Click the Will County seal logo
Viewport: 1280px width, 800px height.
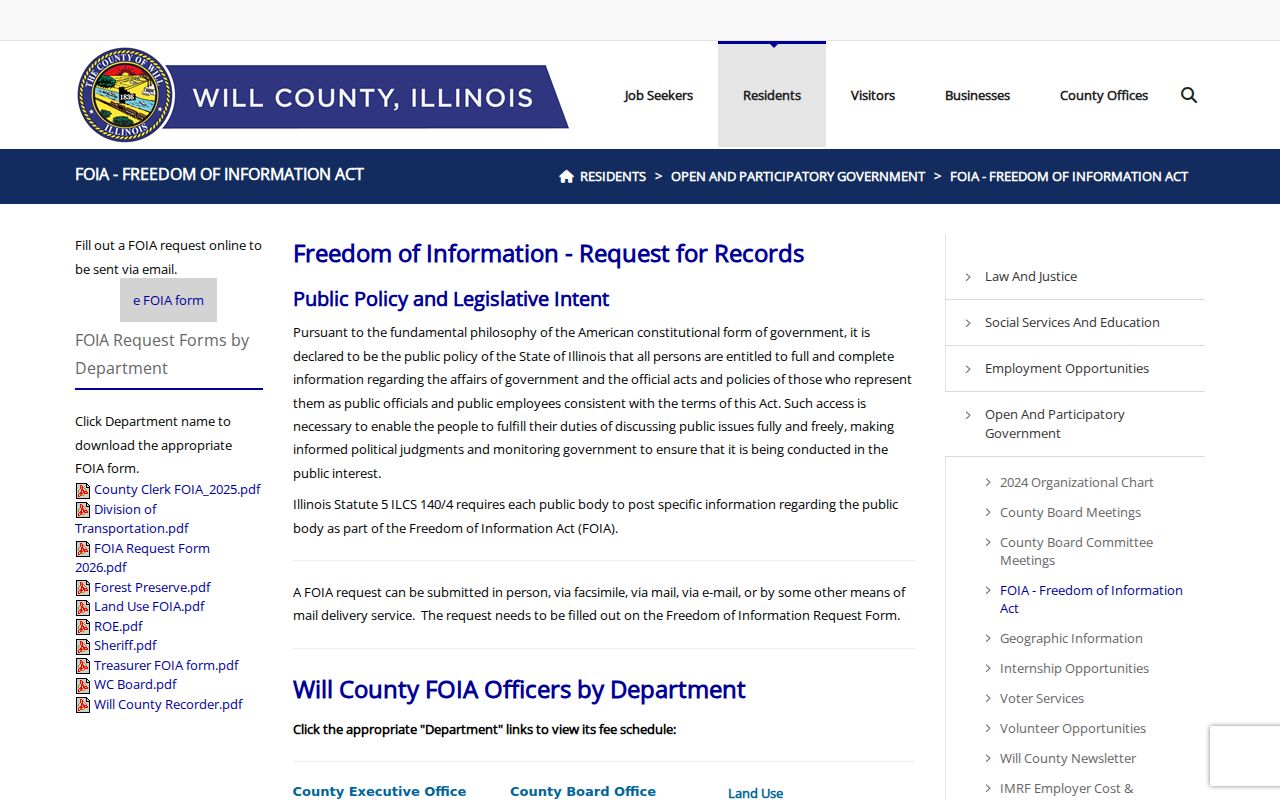click(126, 95)
